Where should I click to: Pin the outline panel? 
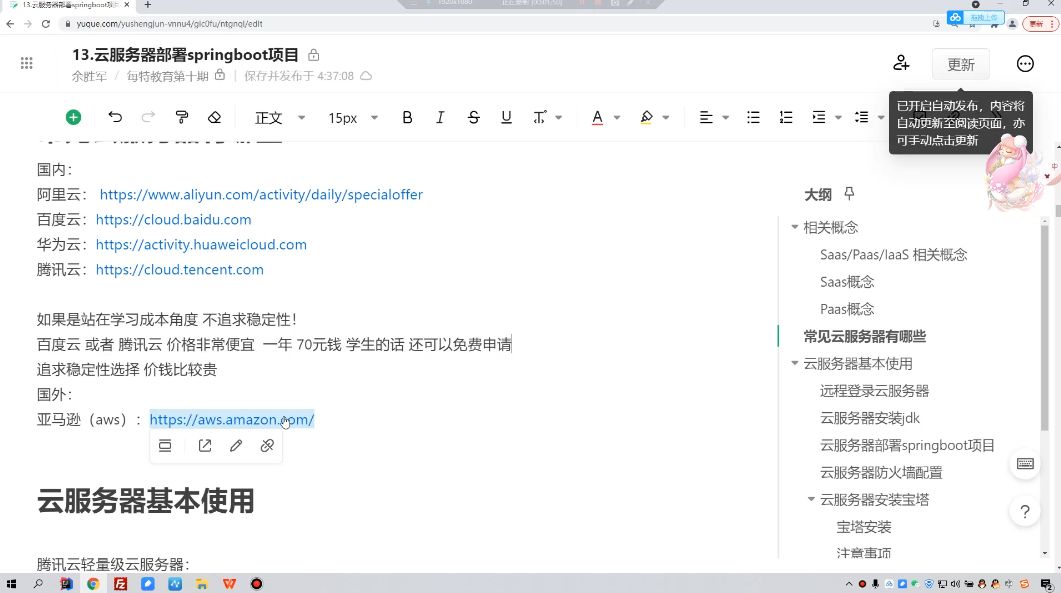coord(849,194)
